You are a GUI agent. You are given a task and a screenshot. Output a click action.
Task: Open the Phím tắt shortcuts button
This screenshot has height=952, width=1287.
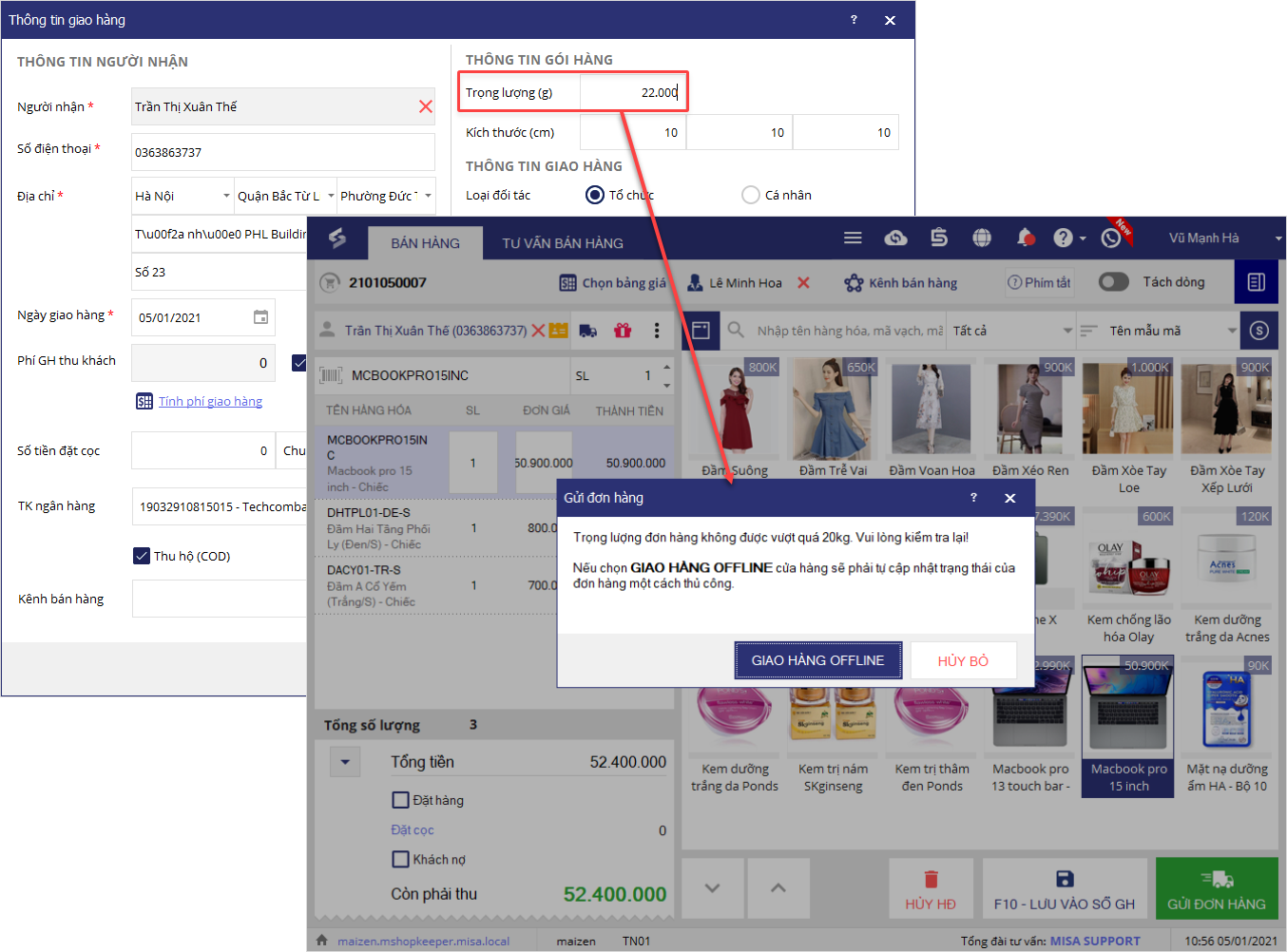(x=1039, y=282)
